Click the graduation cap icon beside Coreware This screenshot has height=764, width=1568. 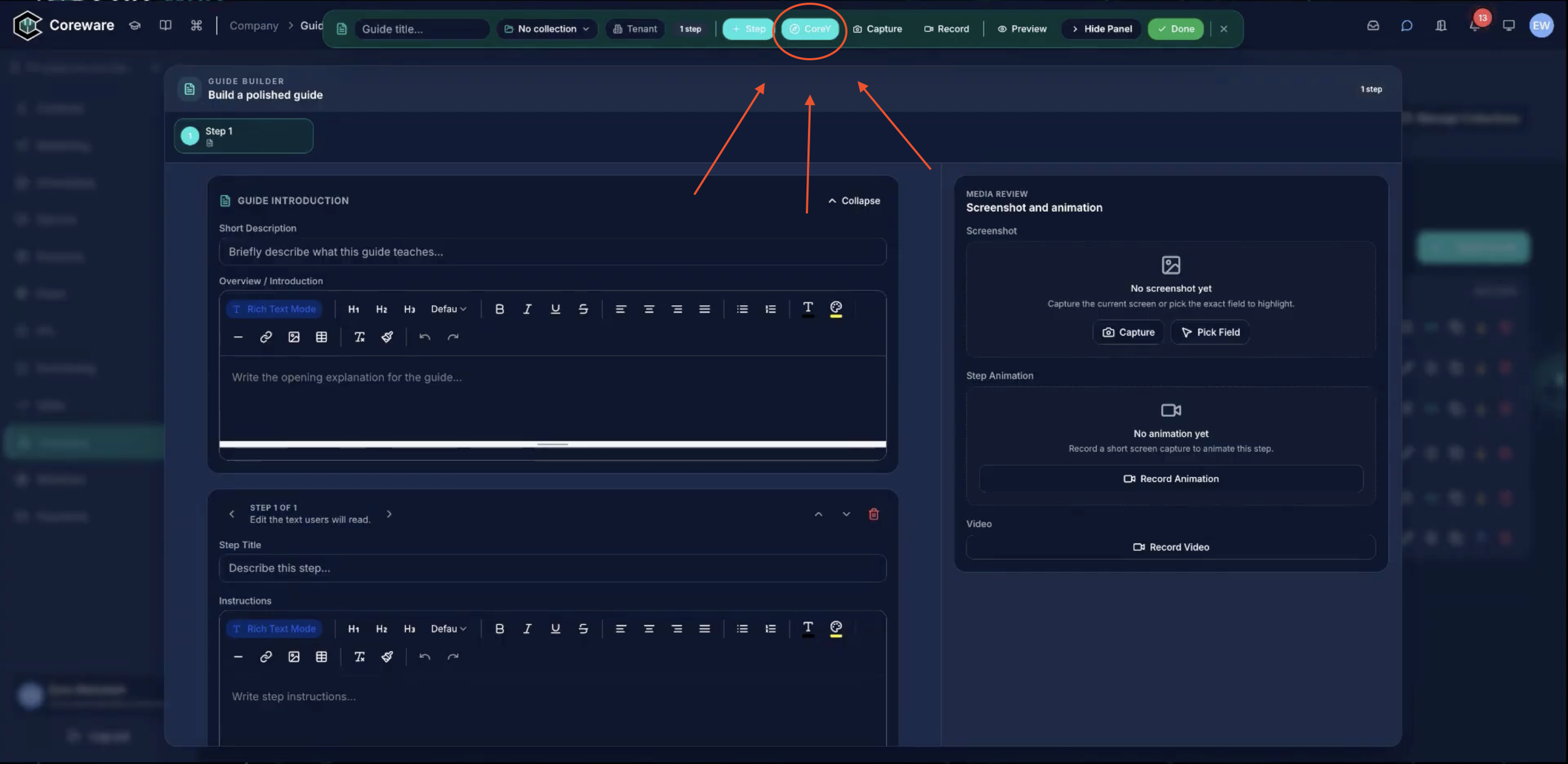(x=135, y=26)
